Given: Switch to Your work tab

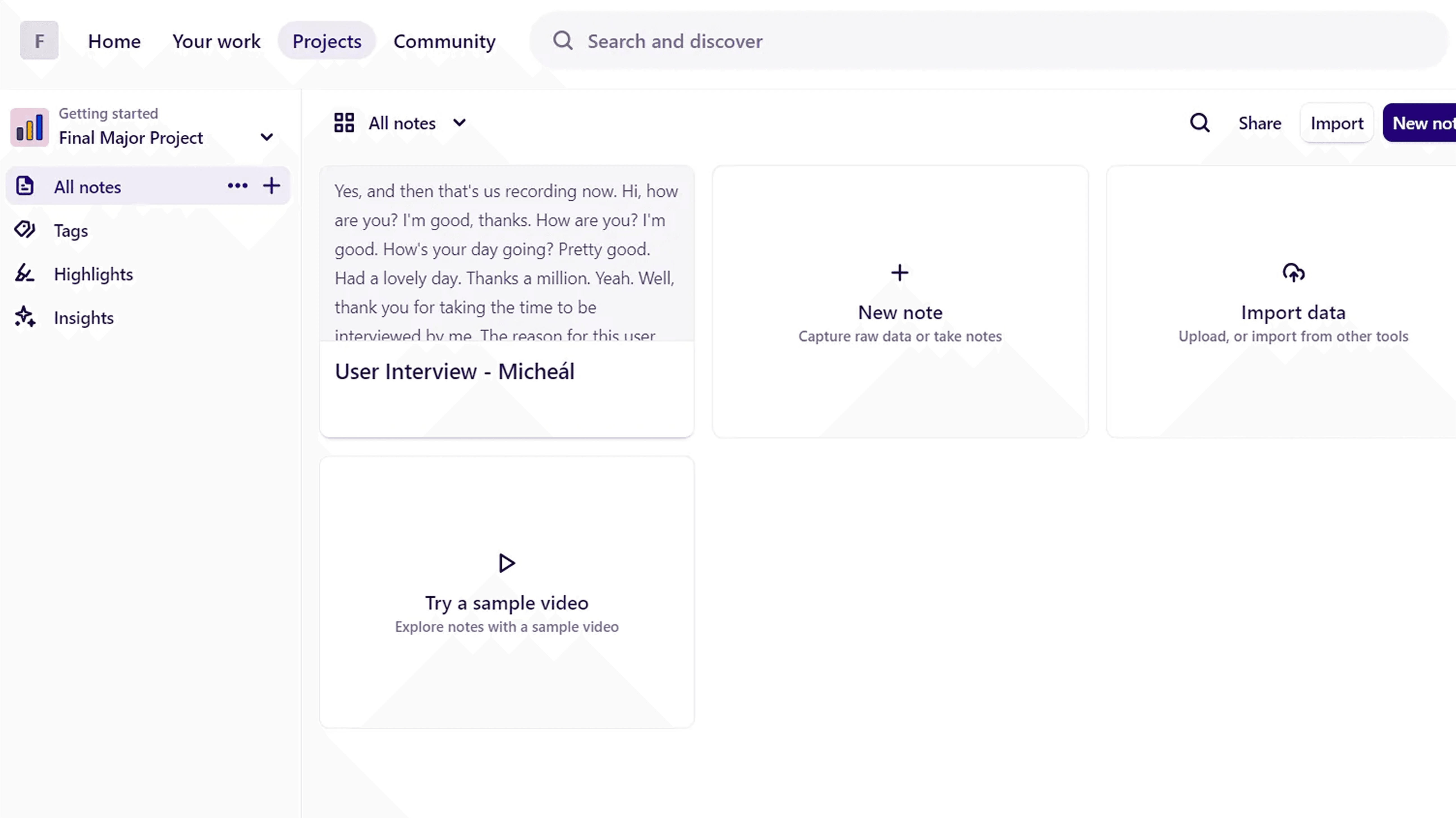Looking at the screenshot, I should coord(217,41).
